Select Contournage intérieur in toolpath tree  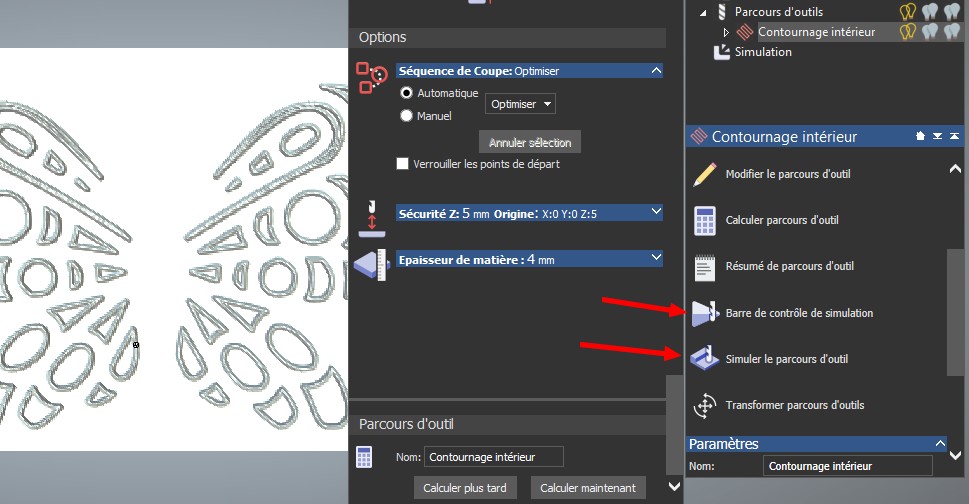click(x=816, y=32)
